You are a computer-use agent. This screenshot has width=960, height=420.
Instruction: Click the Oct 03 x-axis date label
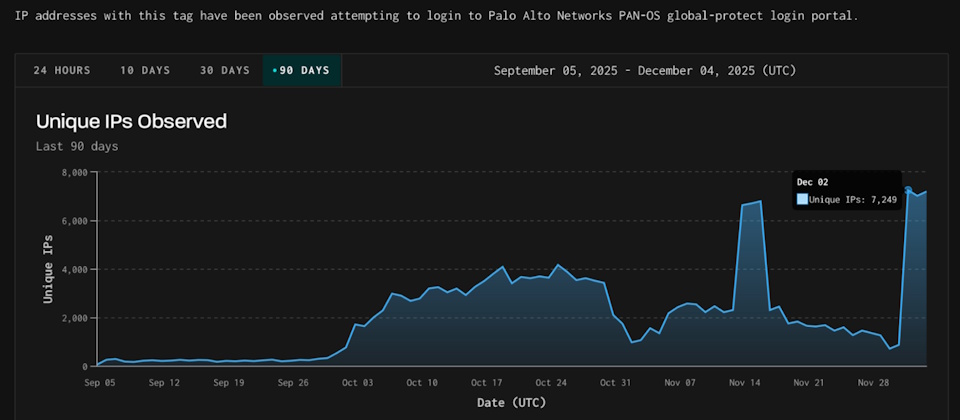coord(356,382)
